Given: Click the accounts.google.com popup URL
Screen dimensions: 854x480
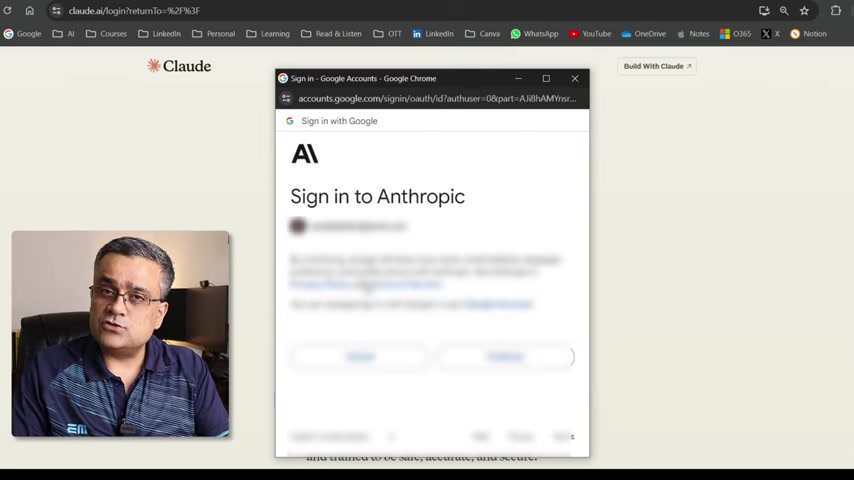Looking at the screenshot, I should pyautogui.click(x=437, y=99).
